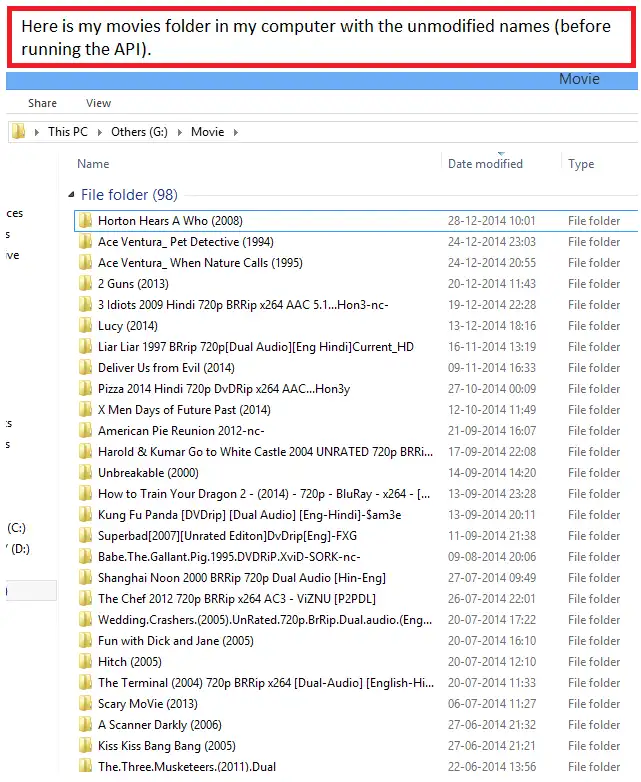Viewport: 641px width, 782px height.
Task: Collapse the File folder (98) group
Action: [71, 195]
